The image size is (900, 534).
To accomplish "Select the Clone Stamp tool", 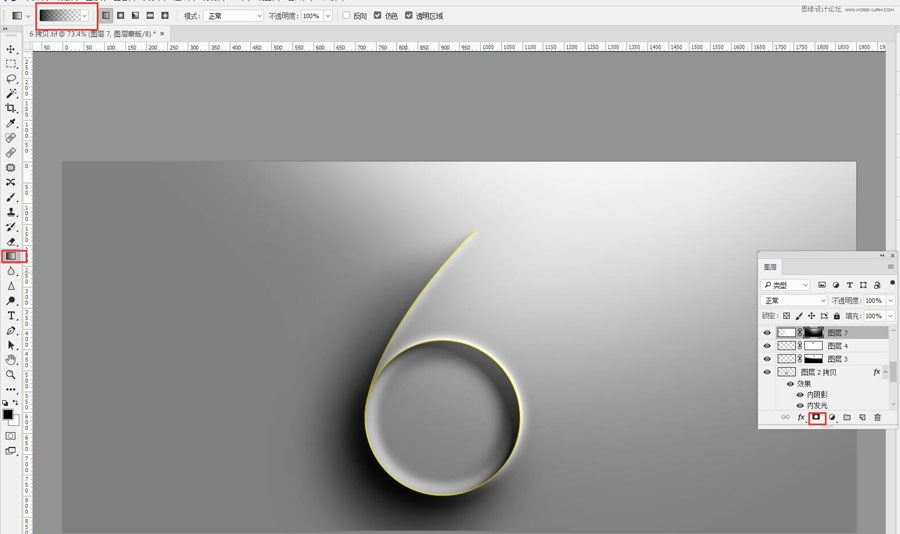I will coord(10,212).
